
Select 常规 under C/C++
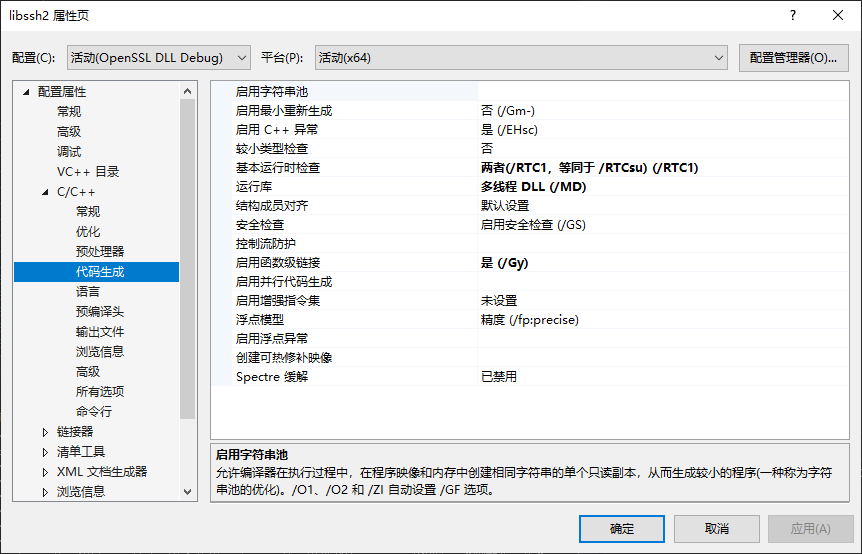click(x=88, y=212)
